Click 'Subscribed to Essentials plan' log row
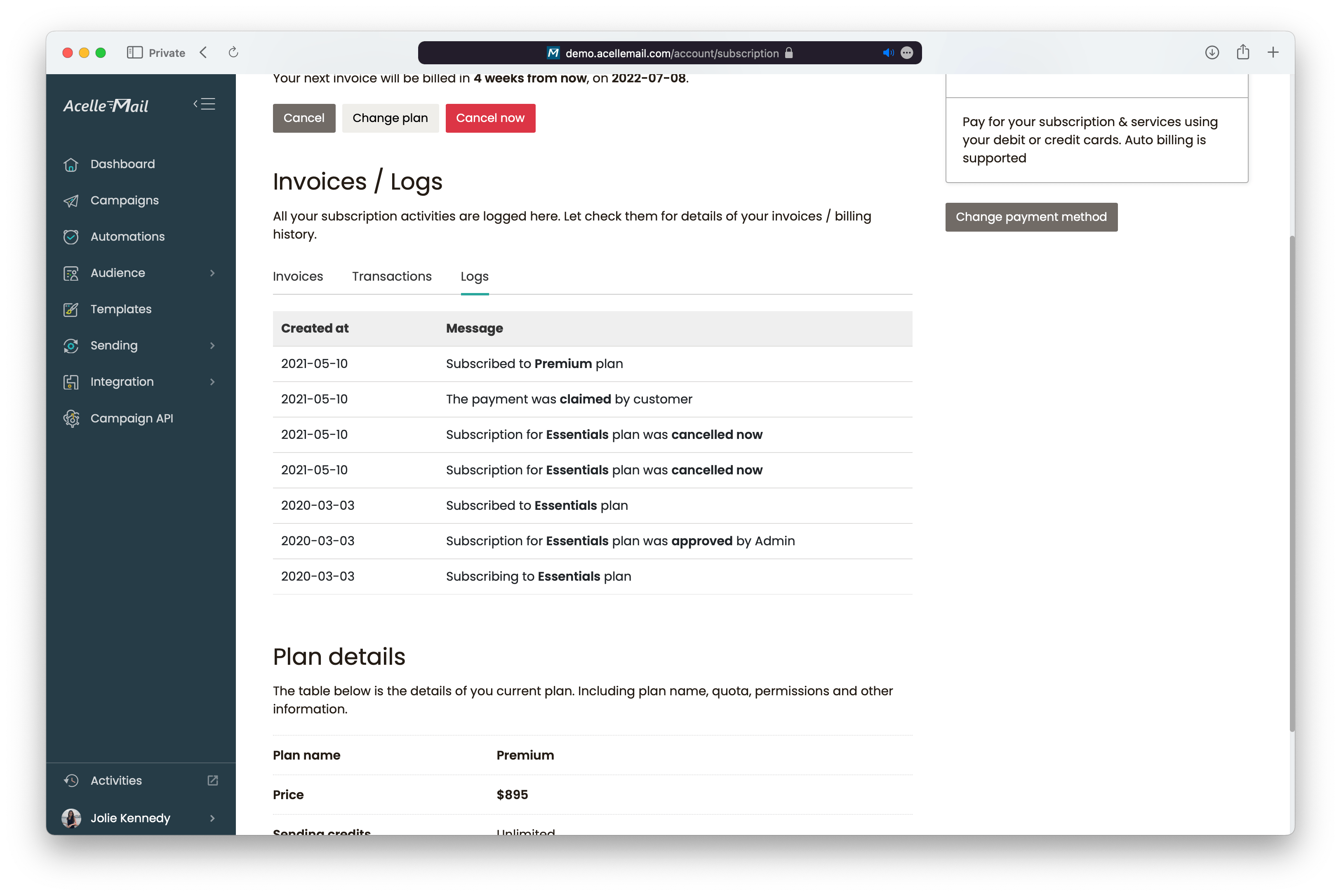Screen dimensions: 1341x896 [592, 506]
